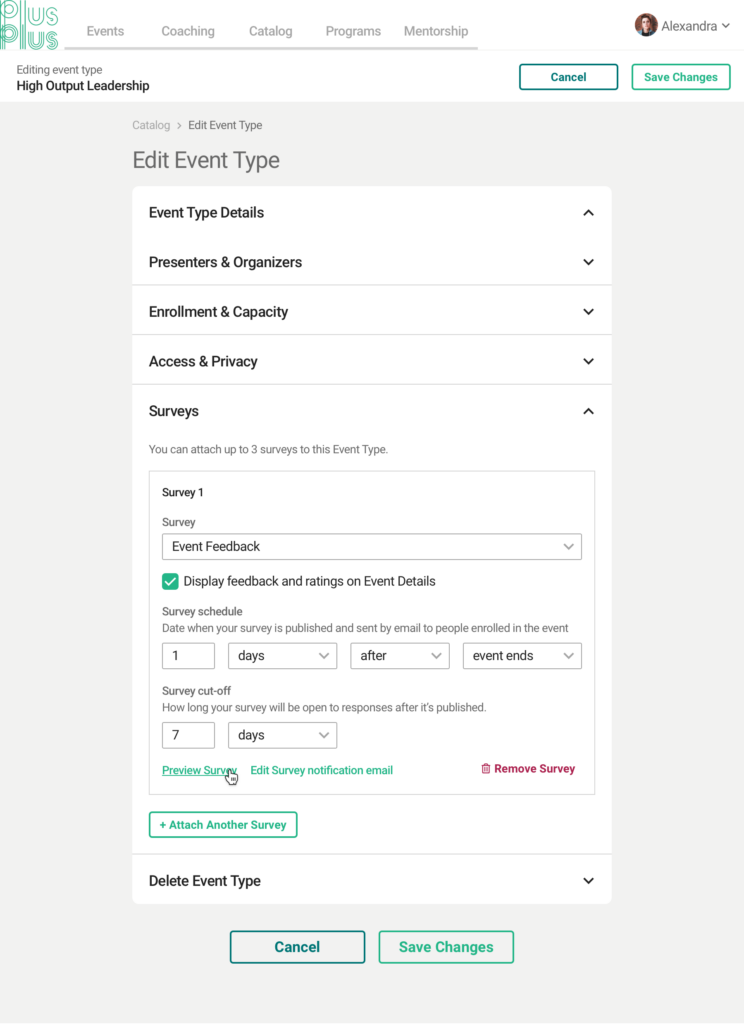Image resolution: width=744 pixels, height=1024 pixels.
Task: Expand Access & Privacy chevron
Action: (588, 362)
